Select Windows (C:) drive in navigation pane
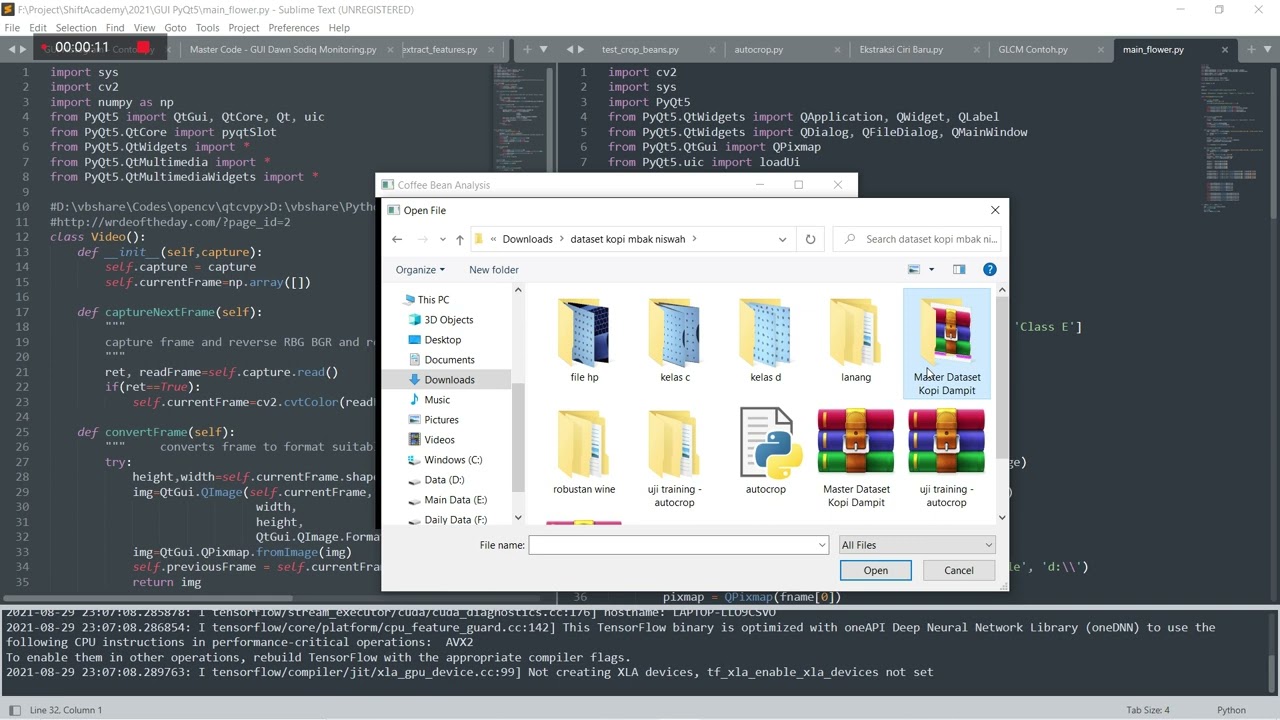Image resolution: width=1280 pixels, height=720 pixels. tap(453, 460)
